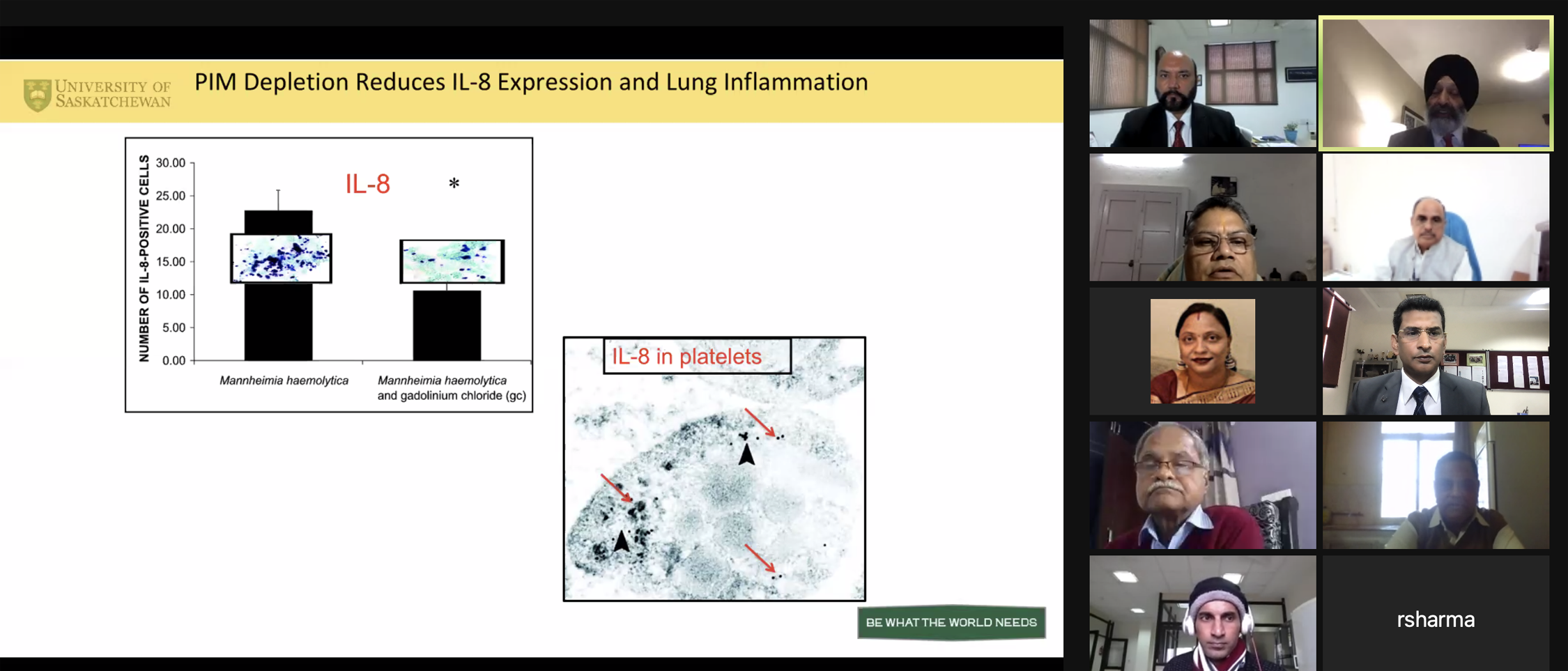This screenshot has height=671, width=1568.
Task: Click the gadolinium chloride bar on the chart
Action: [447, 325]
